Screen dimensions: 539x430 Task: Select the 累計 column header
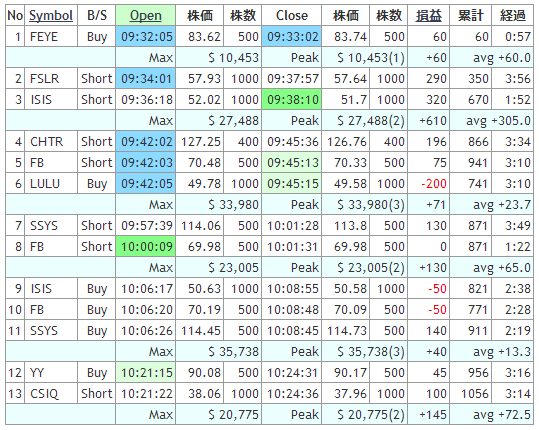pos(471,15)
